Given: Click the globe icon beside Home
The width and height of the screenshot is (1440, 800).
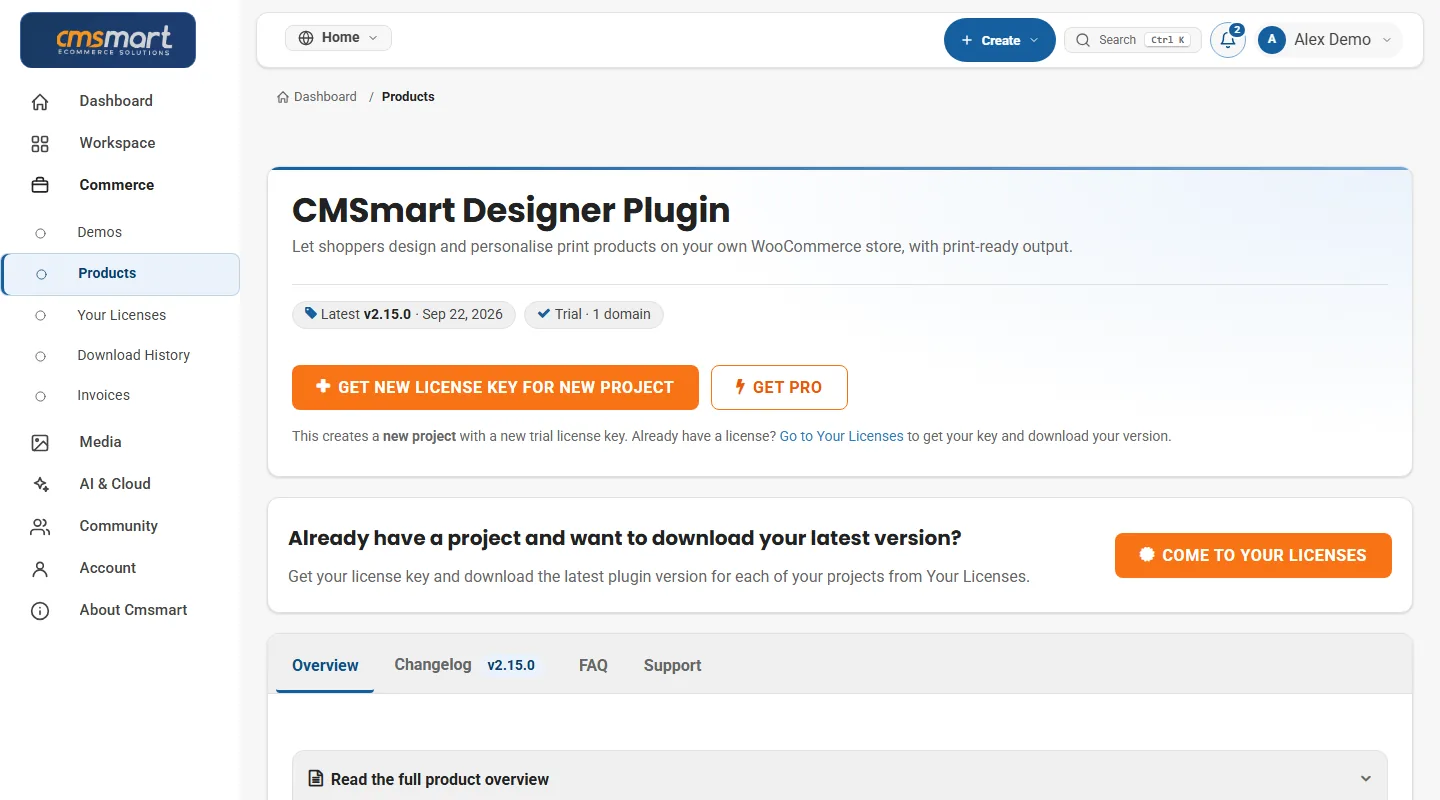Looking at the screenshot, I should [305, 38].
